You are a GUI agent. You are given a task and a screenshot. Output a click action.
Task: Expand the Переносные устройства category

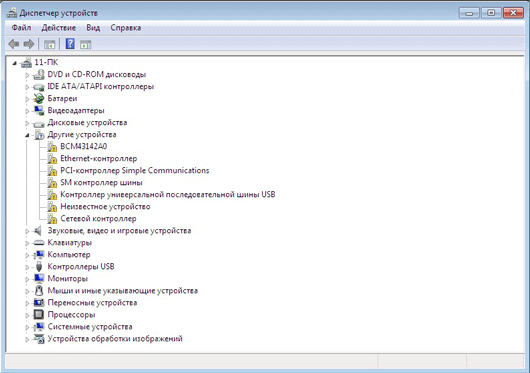(27, 303)
